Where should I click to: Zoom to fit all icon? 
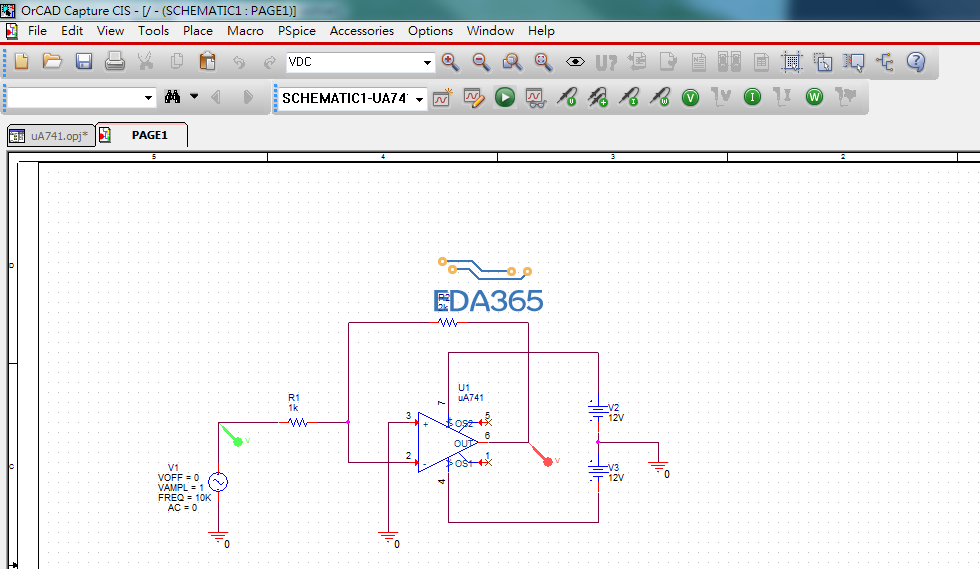543,61
